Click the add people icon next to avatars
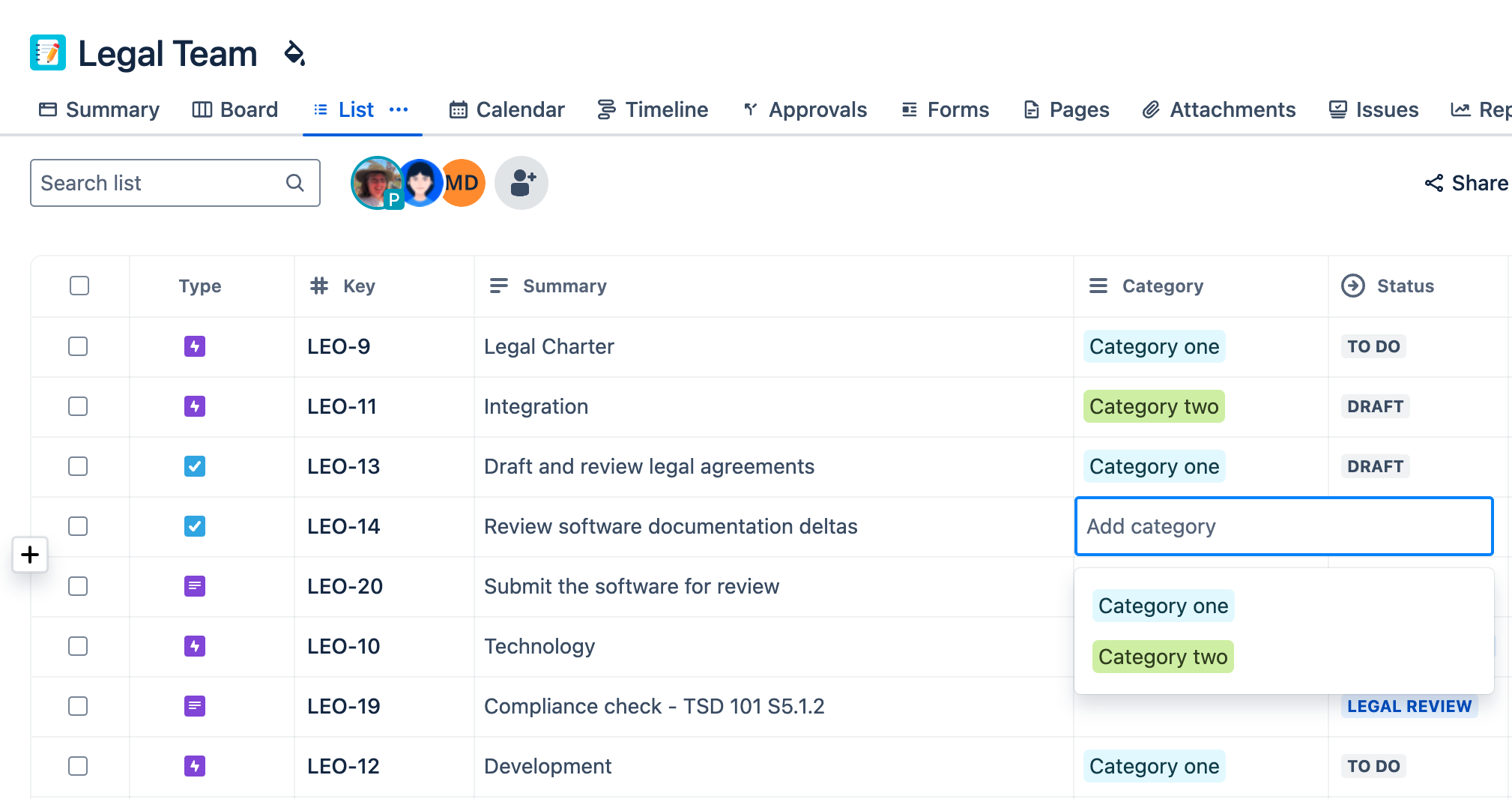 click(521, 182)
